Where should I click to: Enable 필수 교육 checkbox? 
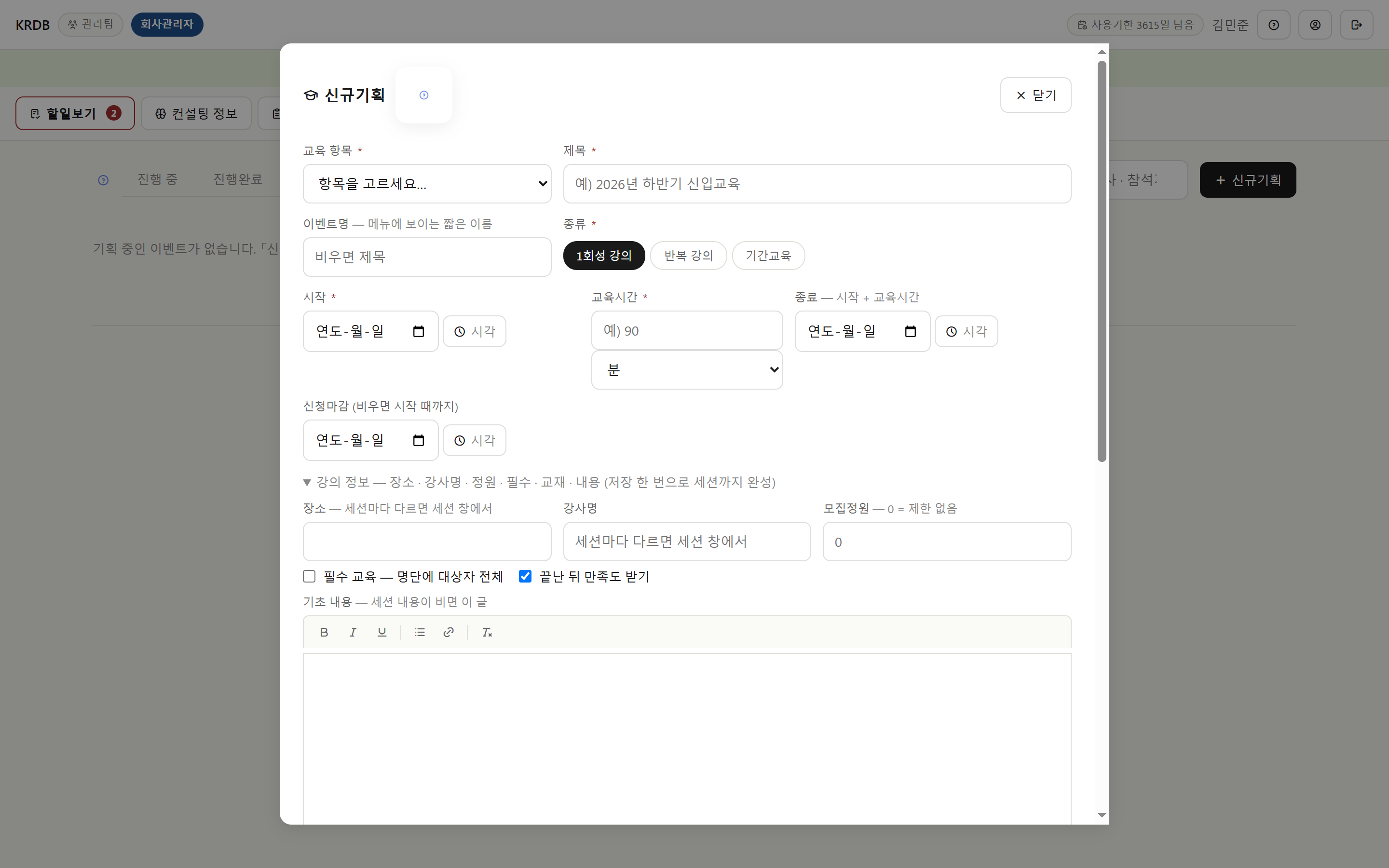click(309, 576)
